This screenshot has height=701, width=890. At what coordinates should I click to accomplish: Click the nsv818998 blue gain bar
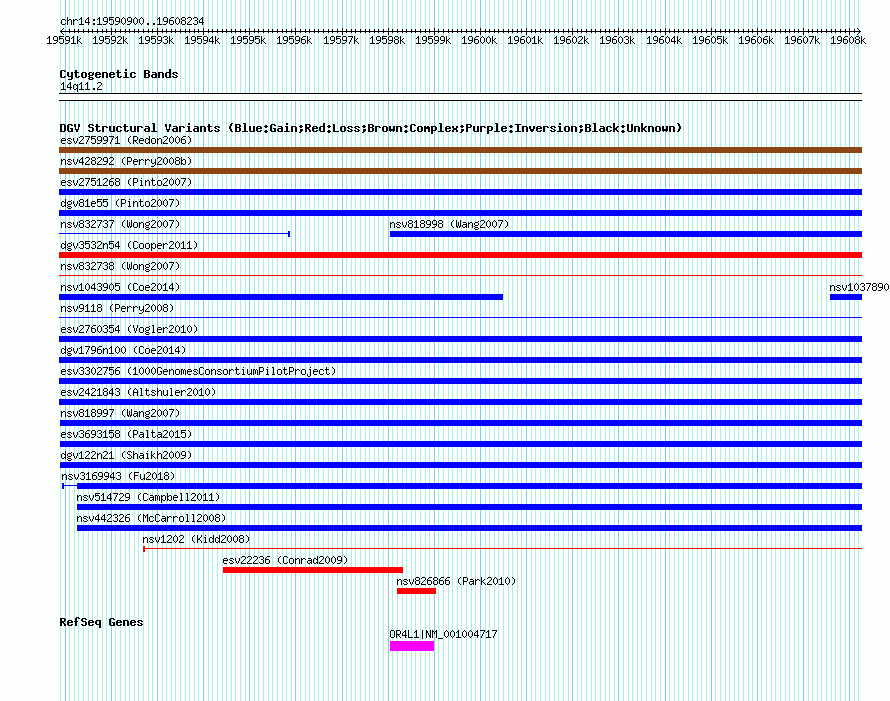626,234
